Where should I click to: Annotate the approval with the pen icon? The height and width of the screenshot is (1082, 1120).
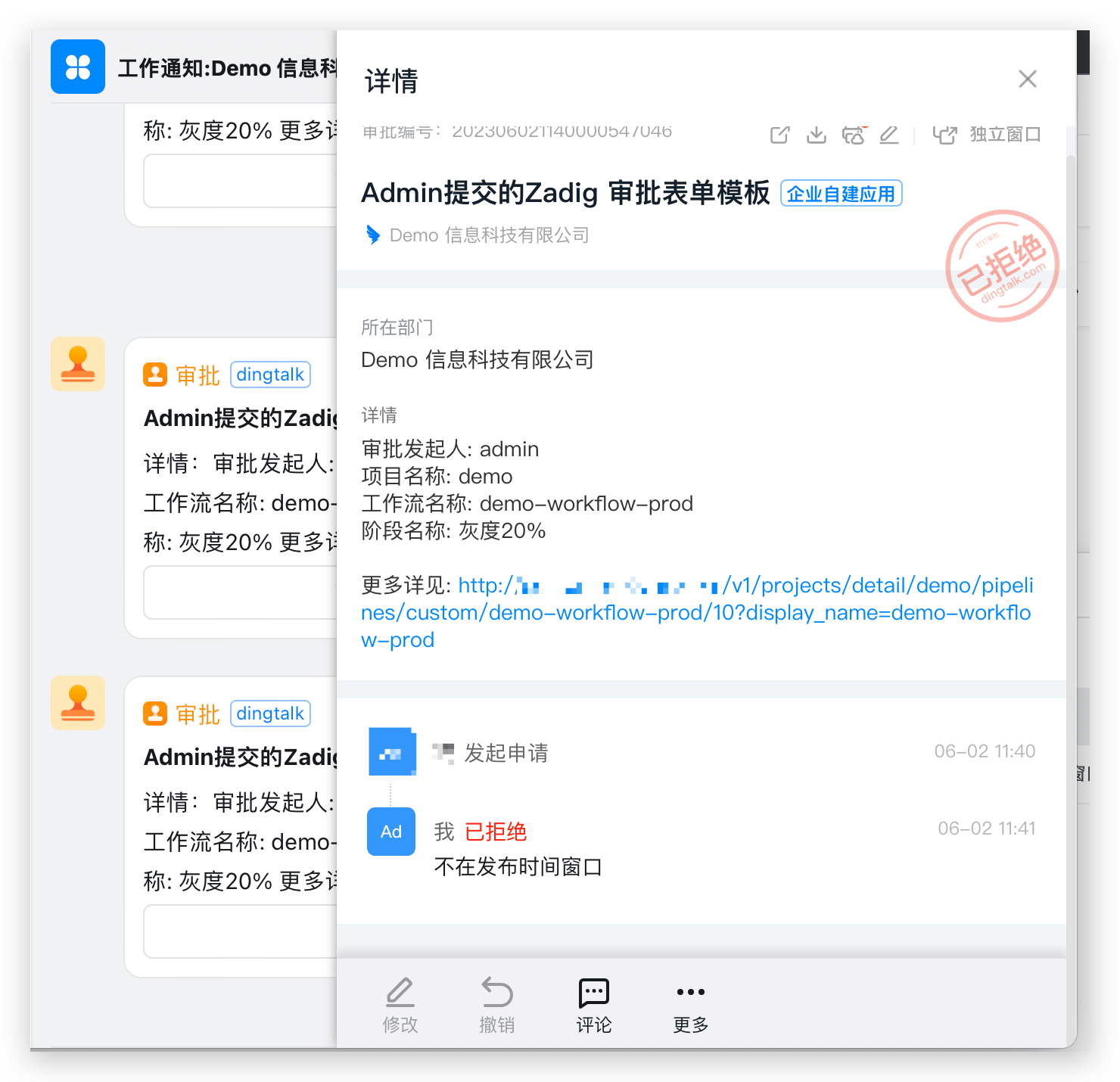(x=889, y=134)
